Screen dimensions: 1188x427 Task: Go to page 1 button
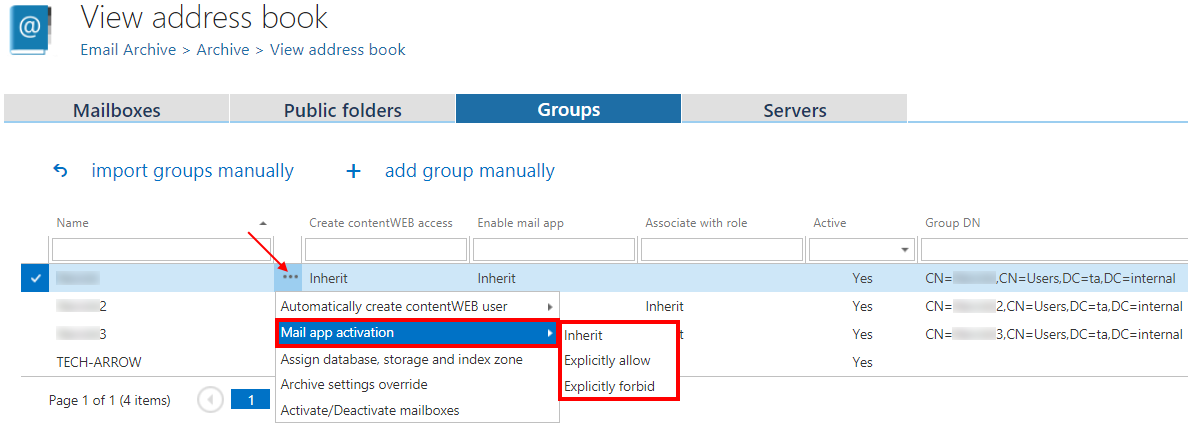(x=251, y=400)
